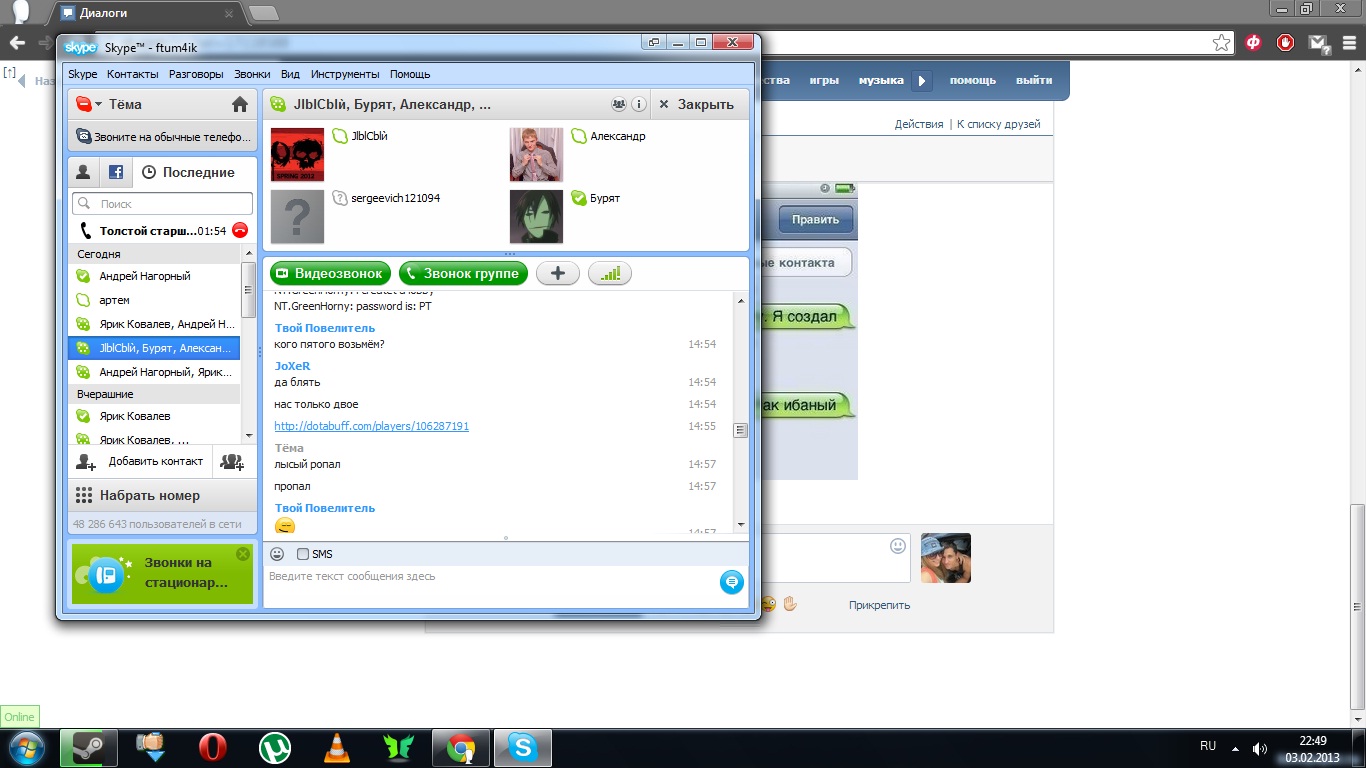Select the Ярик Ковалев, Андрей Н... group chat

pos(154,324)
